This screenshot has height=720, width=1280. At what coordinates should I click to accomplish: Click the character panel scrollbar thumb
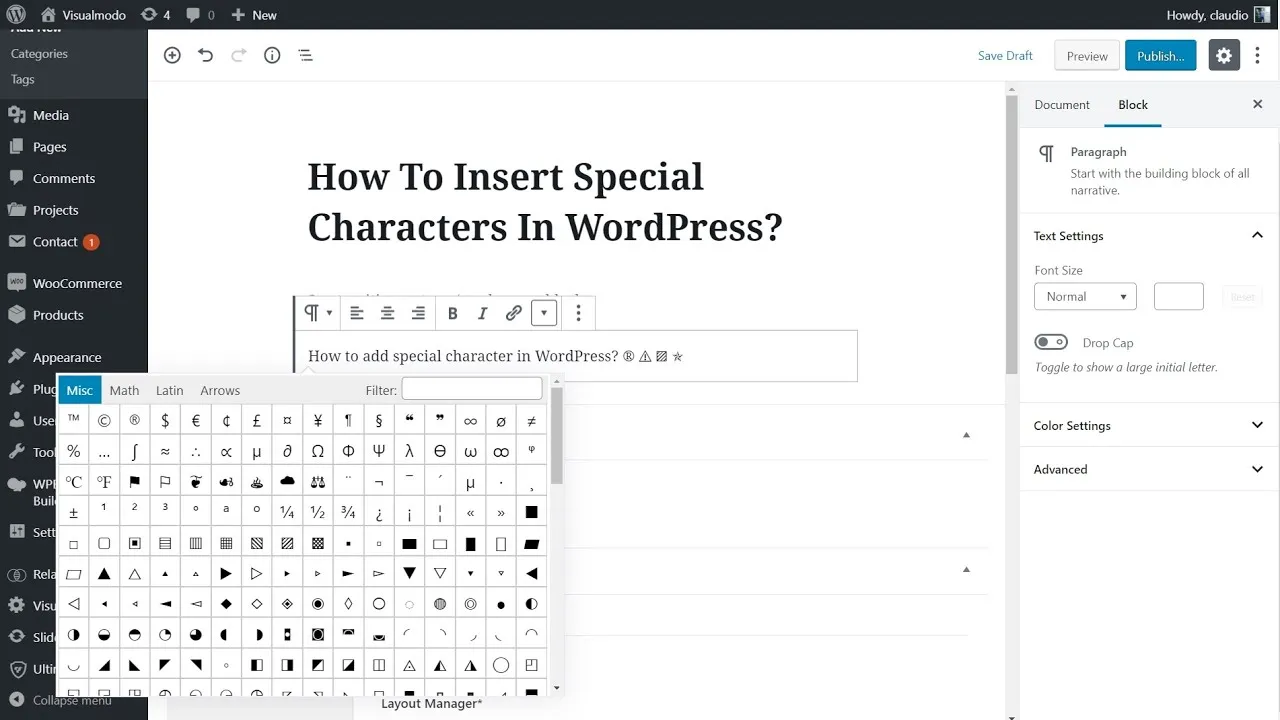(x=557, y=435)
